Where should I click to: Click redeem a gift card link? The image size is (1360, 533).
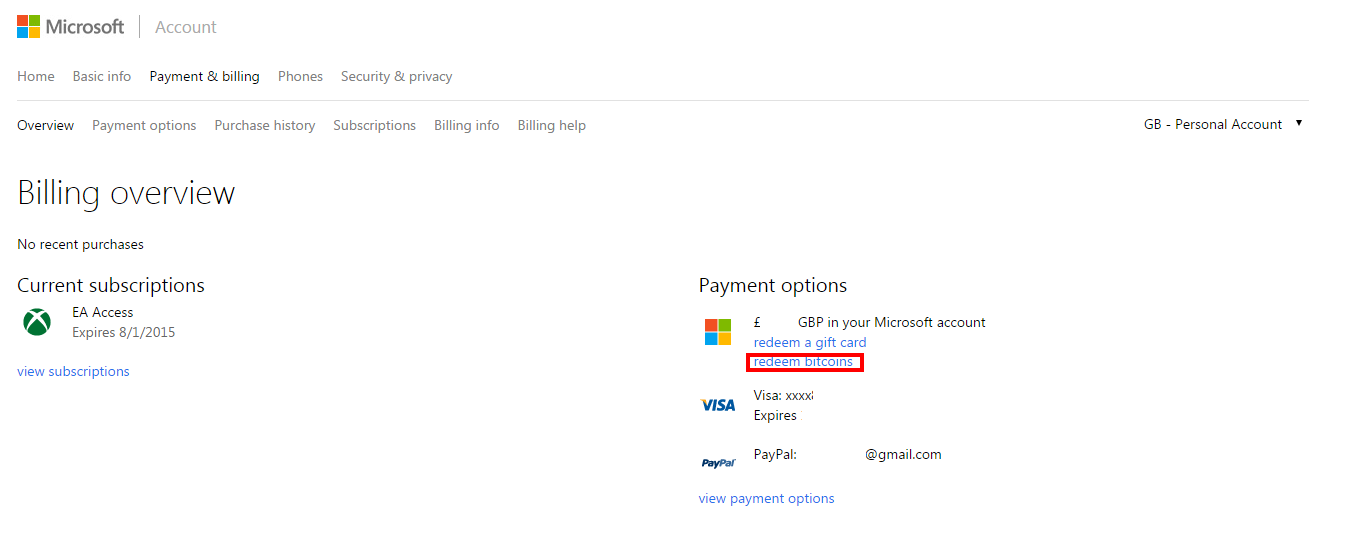point(810,342)
